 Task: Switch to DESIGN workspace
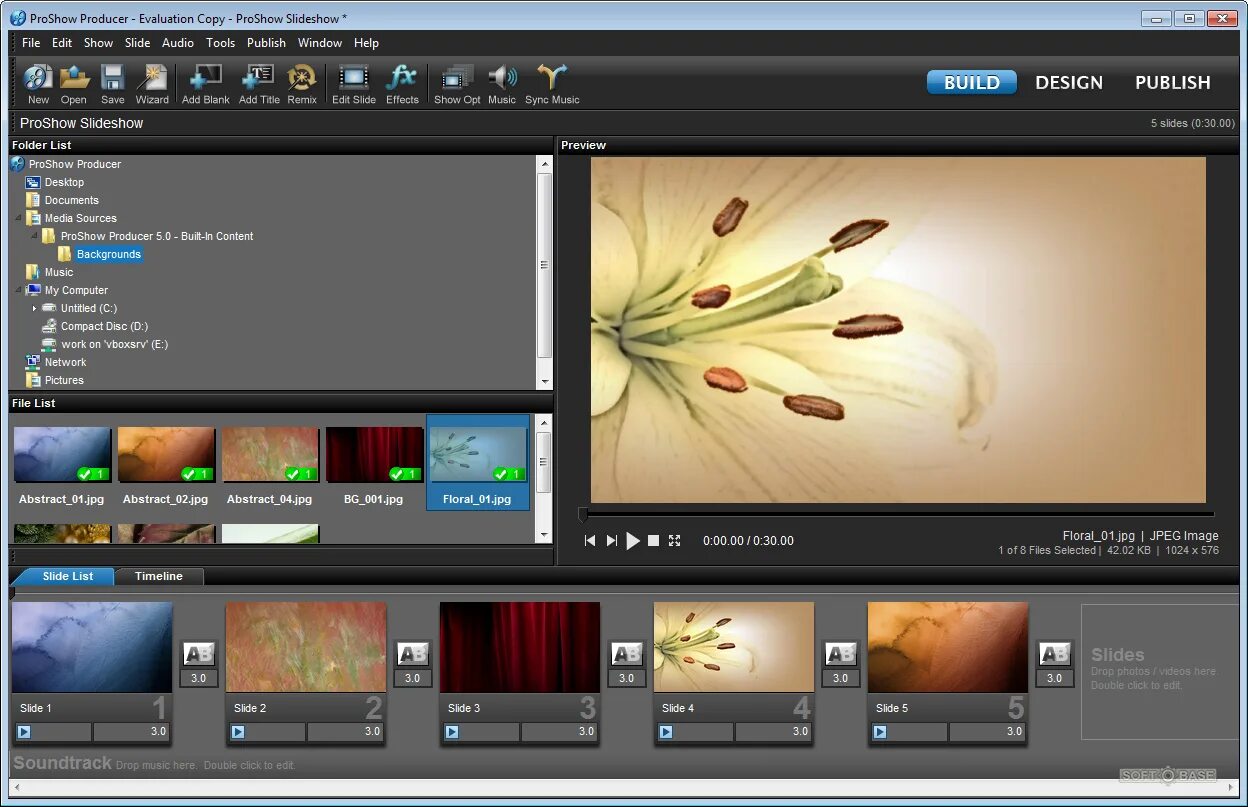click(x=1069, y=82)
